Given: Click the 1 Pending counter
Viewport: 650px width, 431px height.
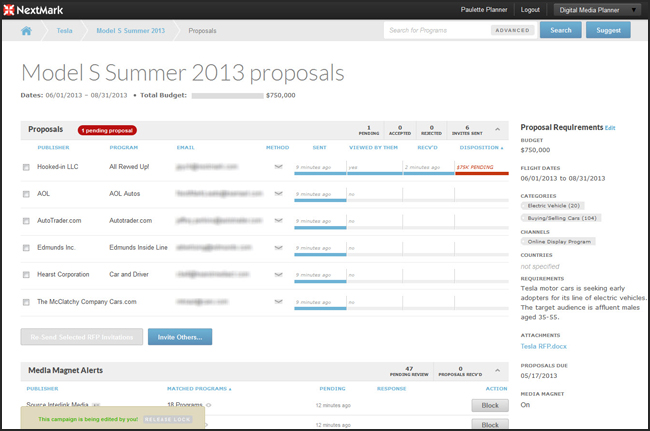Looking at the screenshot, I should pos(369,130).
